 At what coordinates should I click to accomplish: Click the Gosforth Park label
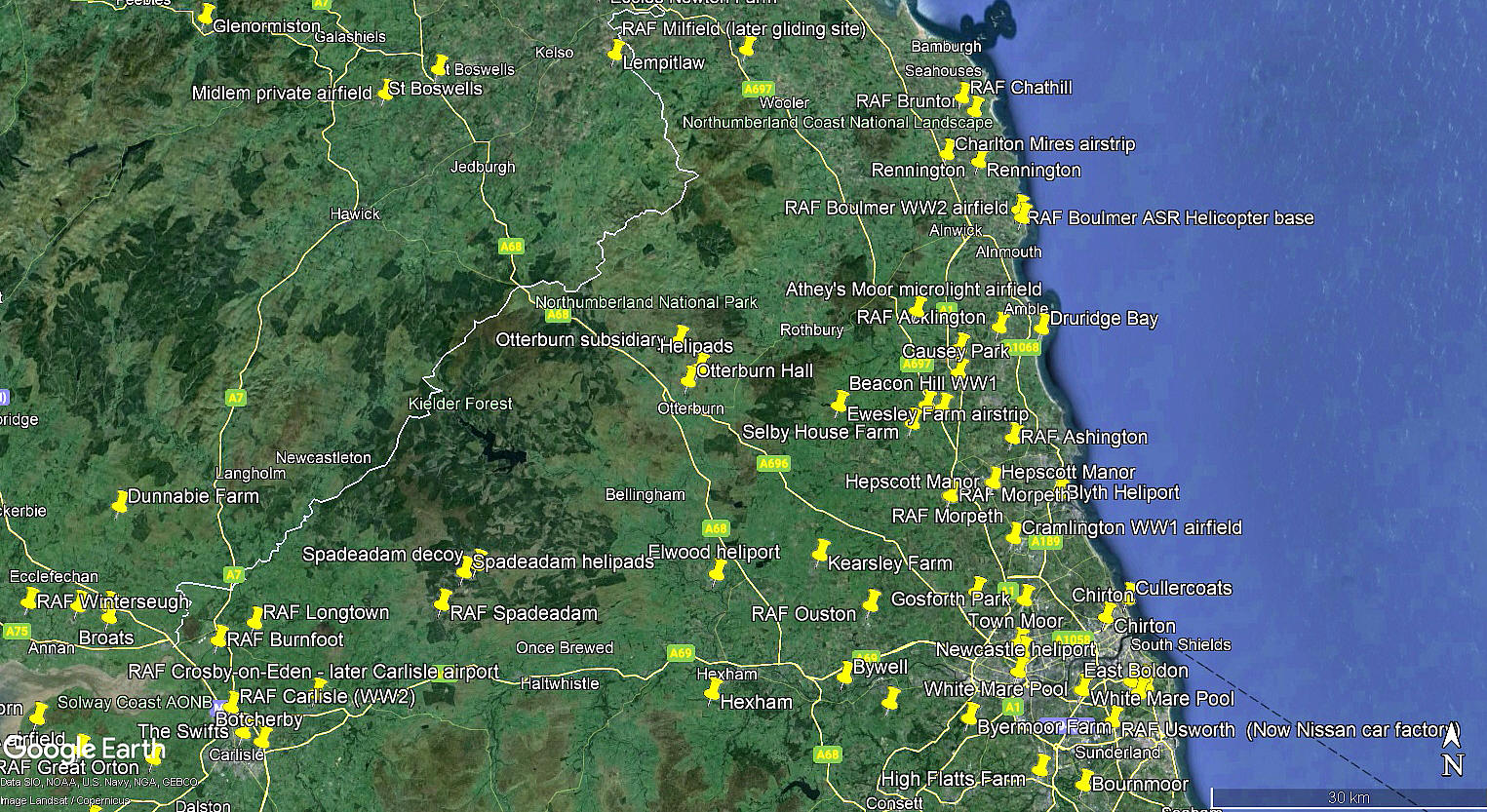click(951, 599)
